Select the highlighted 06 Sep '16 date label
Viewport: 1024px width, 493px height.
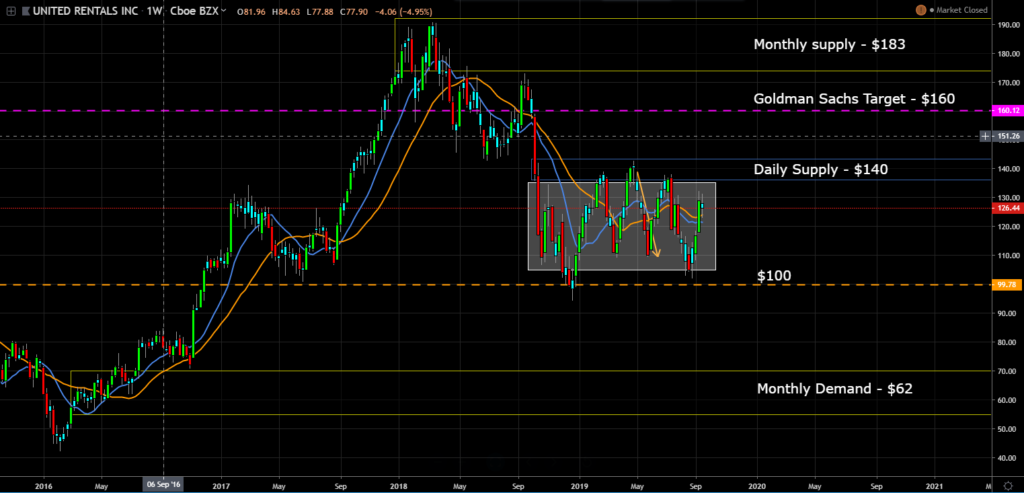pos(163,486)
